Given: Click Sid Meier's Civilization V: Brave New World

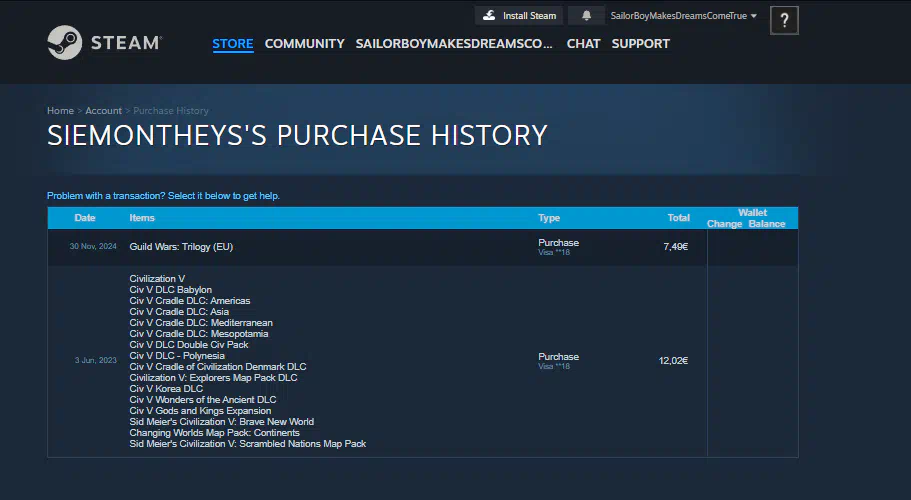Looking at the screenshot, I should (221, 422).
